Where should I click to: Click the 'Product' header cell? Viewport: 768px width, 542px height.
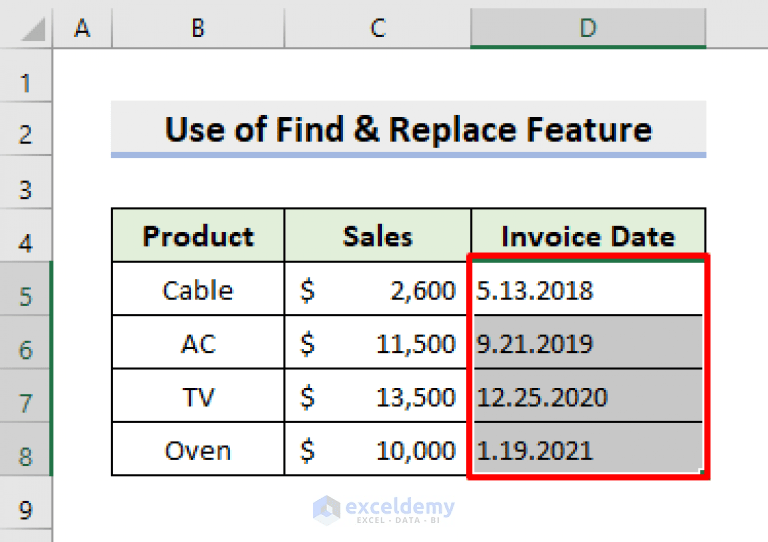click(198, 236)
